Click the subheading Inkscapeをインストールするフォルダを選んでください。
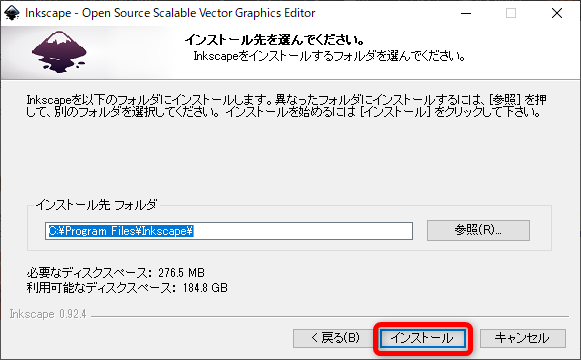This screenshot has width=581, height=360. coord(329,56)
